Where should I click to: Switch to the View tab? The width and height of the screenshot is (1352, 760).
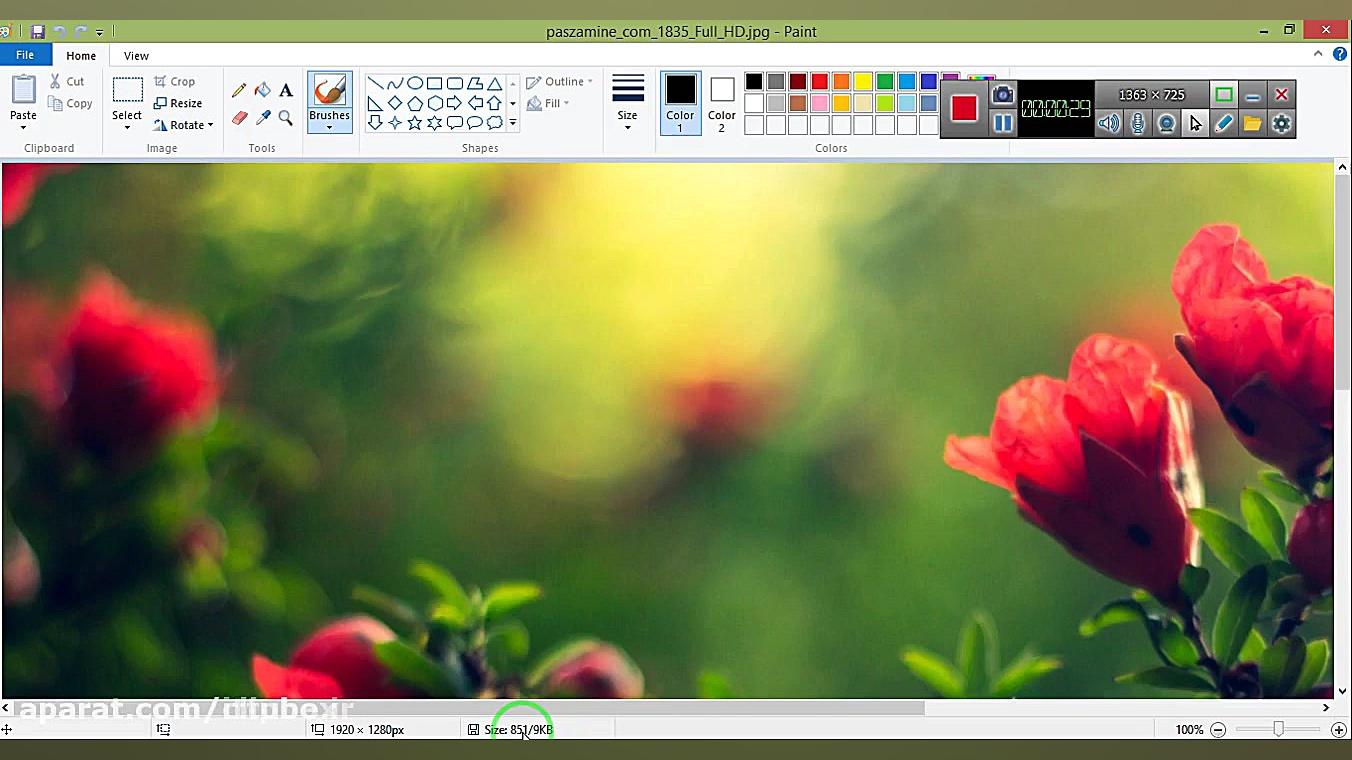[x=136, y=56]
